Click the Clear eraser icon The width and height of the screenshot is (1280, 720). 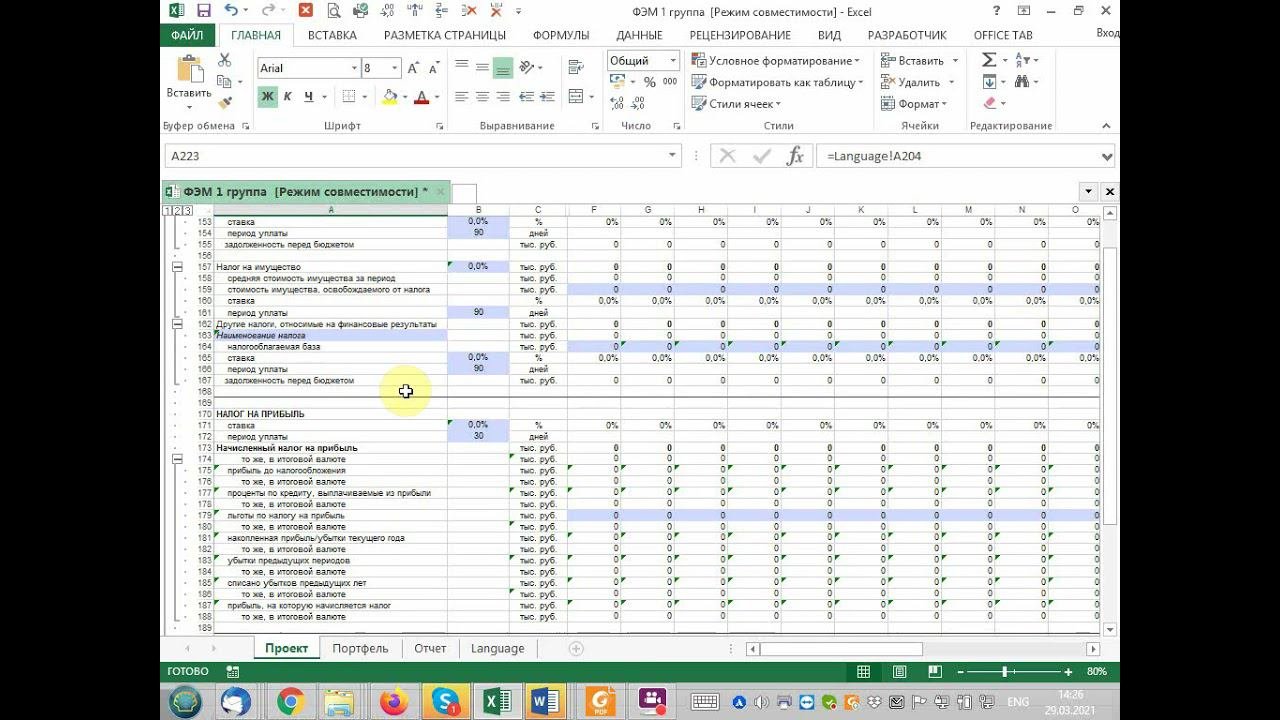(989, 103)
